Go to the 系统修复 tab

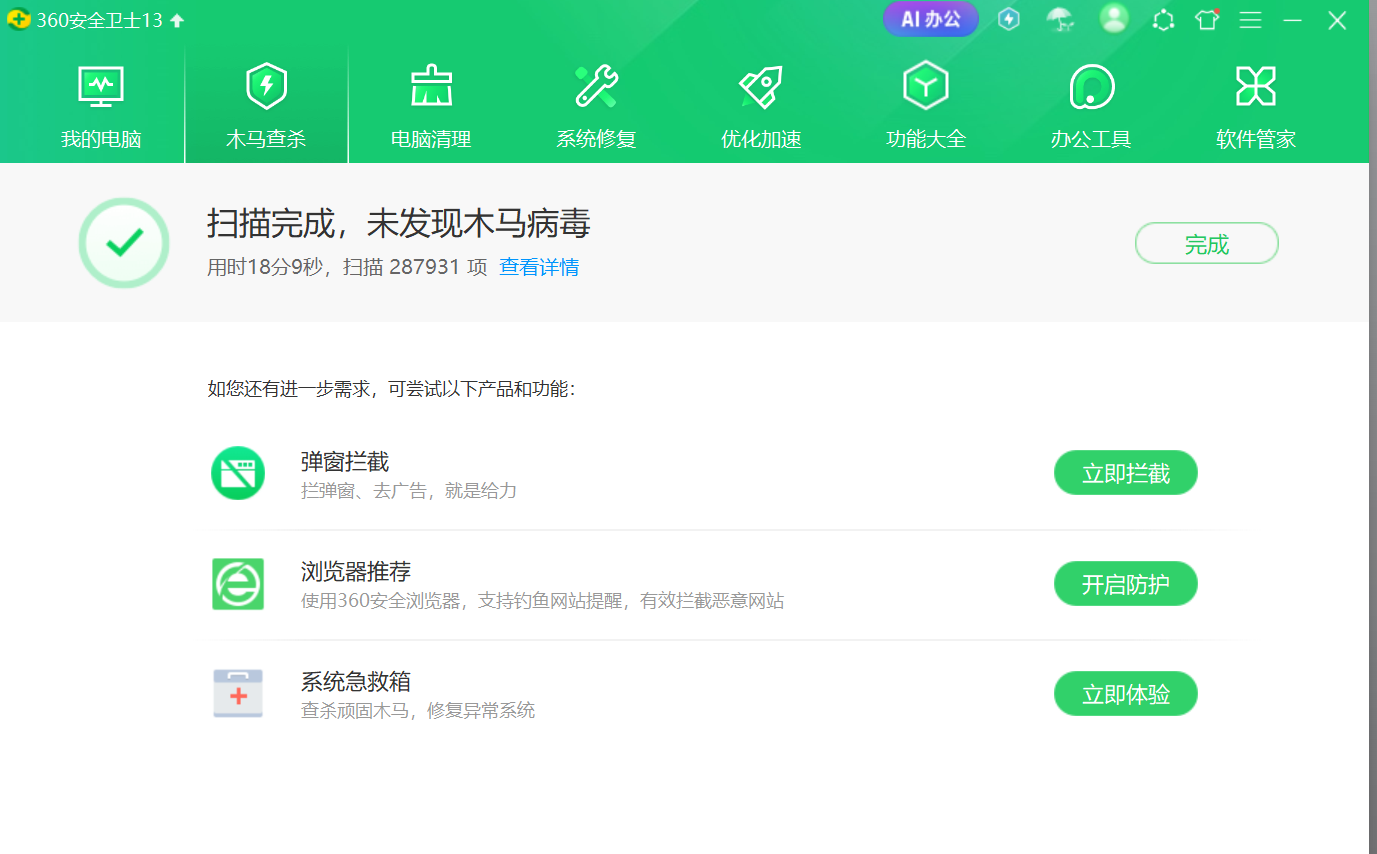pyautogui.click(x=596, y=107)
